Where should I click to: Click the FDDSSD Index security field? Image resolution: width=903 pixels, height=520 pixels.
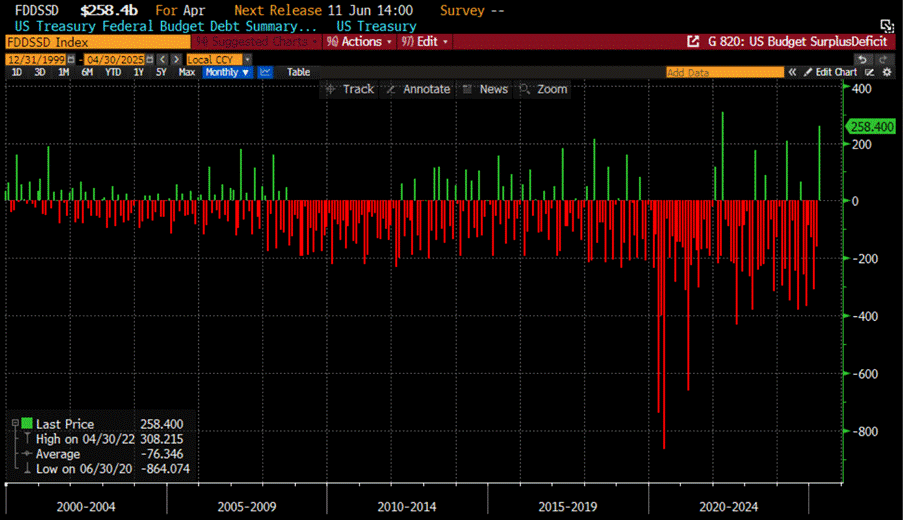pyautogui.click(x=97, y=42)
